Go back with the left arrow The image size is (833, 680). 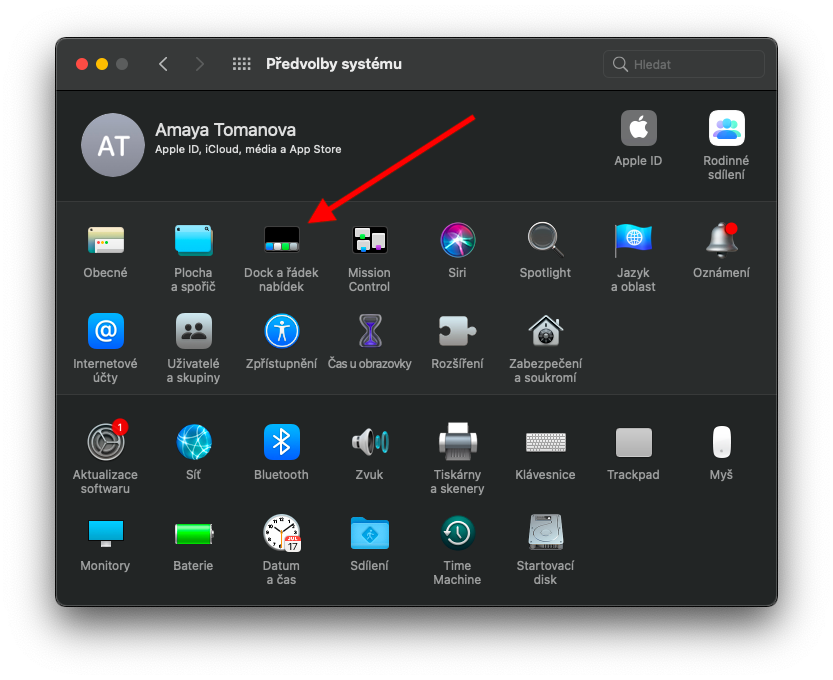pos(163,64)
